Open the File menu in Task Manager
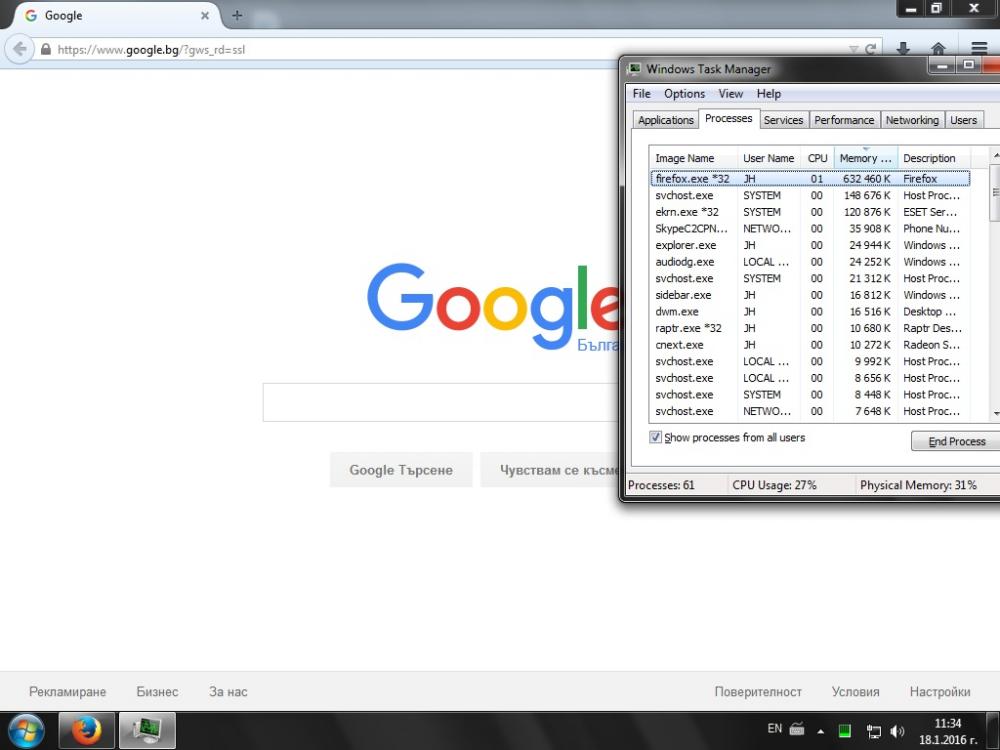Image resolution: width=1000 pixels, height=750 pixels. click(642, 94)
